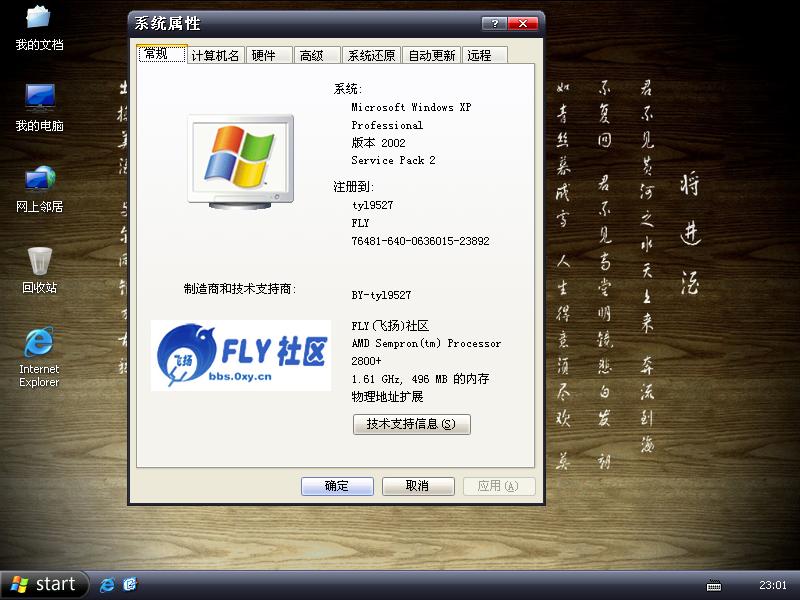Viewport: 800px width, 600px height.
Task: Open Internet Explorer in the quick launch bar
Action: (107, 584)
